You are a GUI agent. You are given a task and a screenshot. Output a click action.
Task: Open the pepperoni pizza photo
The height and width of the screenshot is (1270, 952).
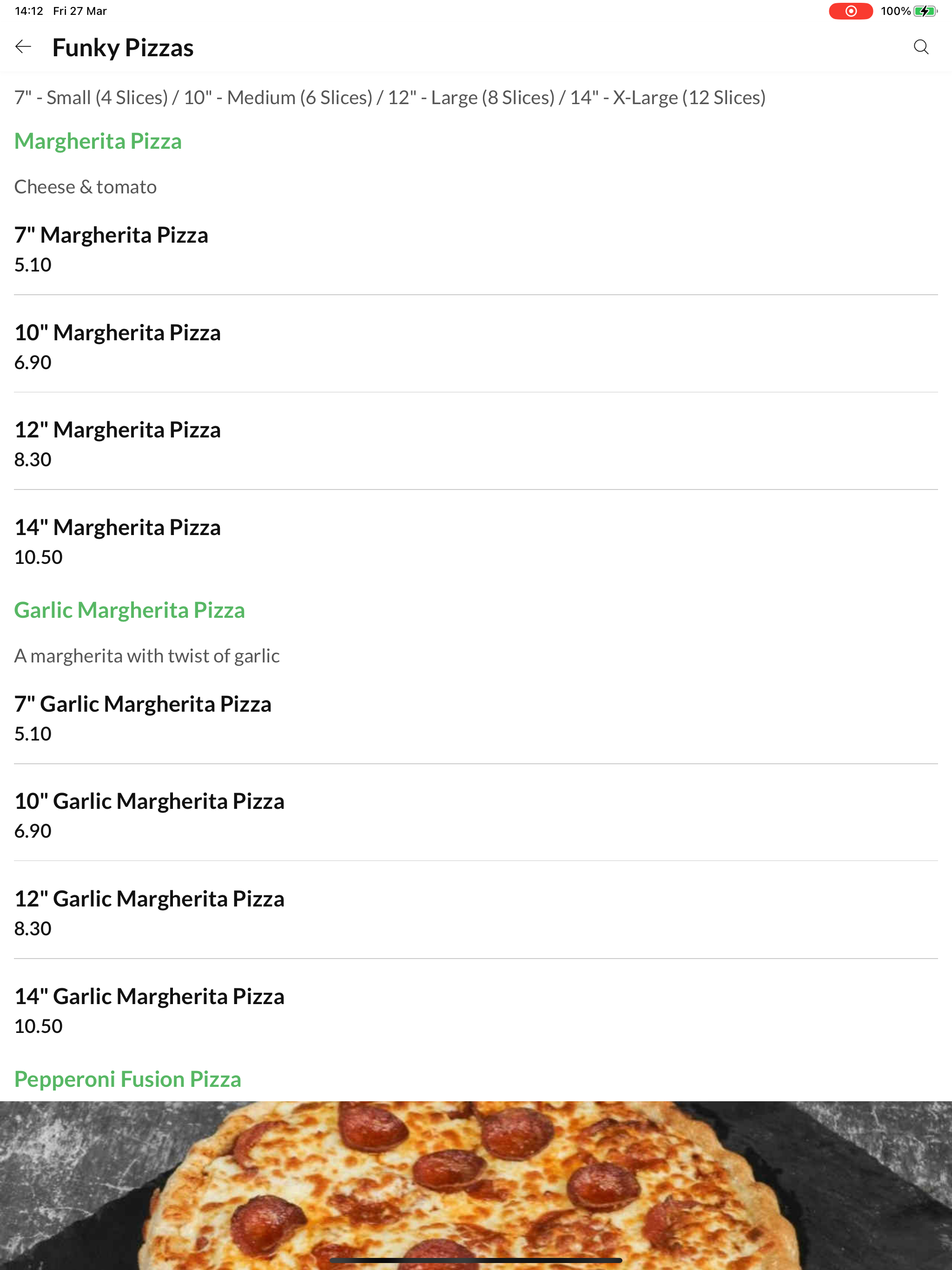476,1185
